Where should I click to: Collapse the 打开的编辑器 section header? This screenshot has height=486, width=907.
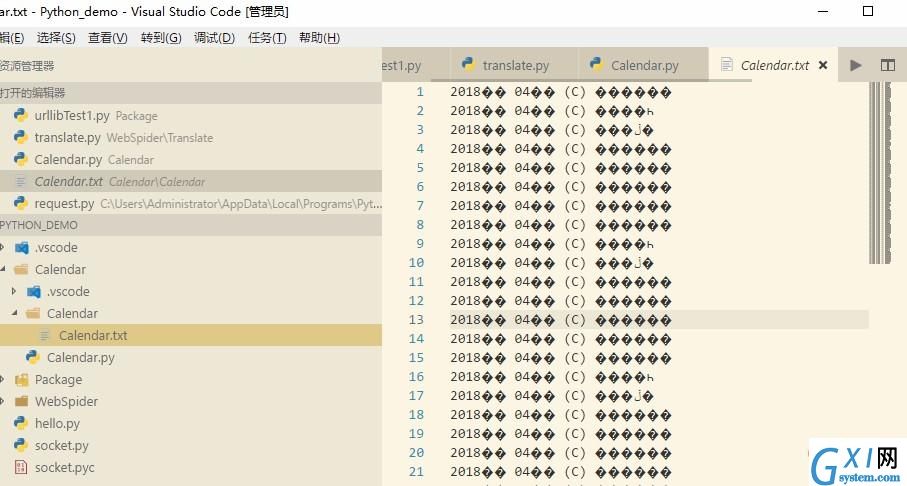pos(190,93)
